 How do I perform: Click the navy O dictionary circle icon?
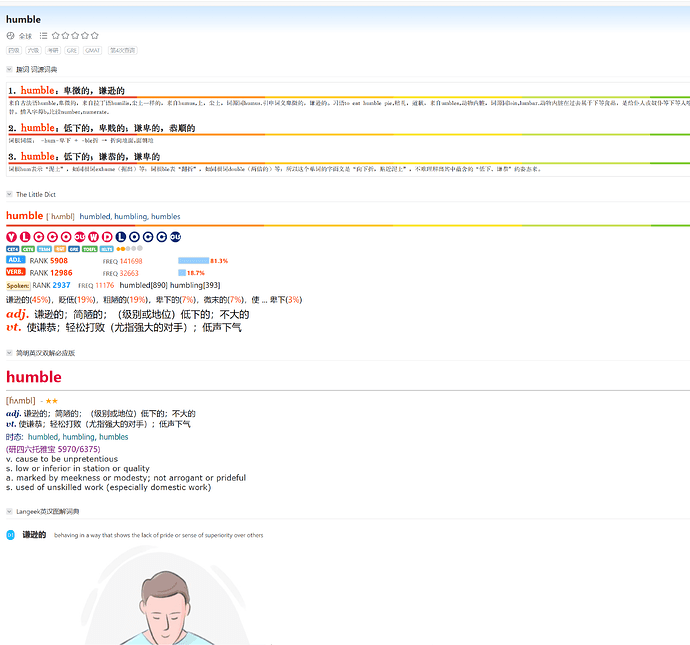[134, 237]
